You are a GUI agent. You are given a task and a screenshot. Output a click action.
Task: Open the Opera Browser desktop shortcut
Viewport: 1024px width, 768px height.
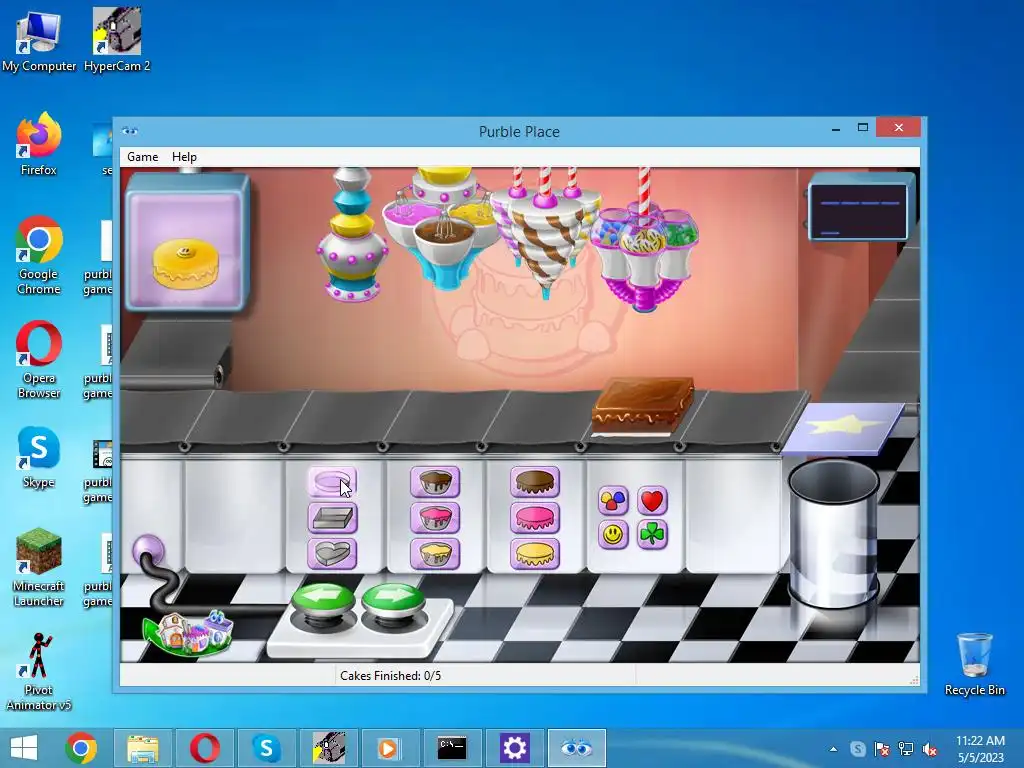click(39, 360)
